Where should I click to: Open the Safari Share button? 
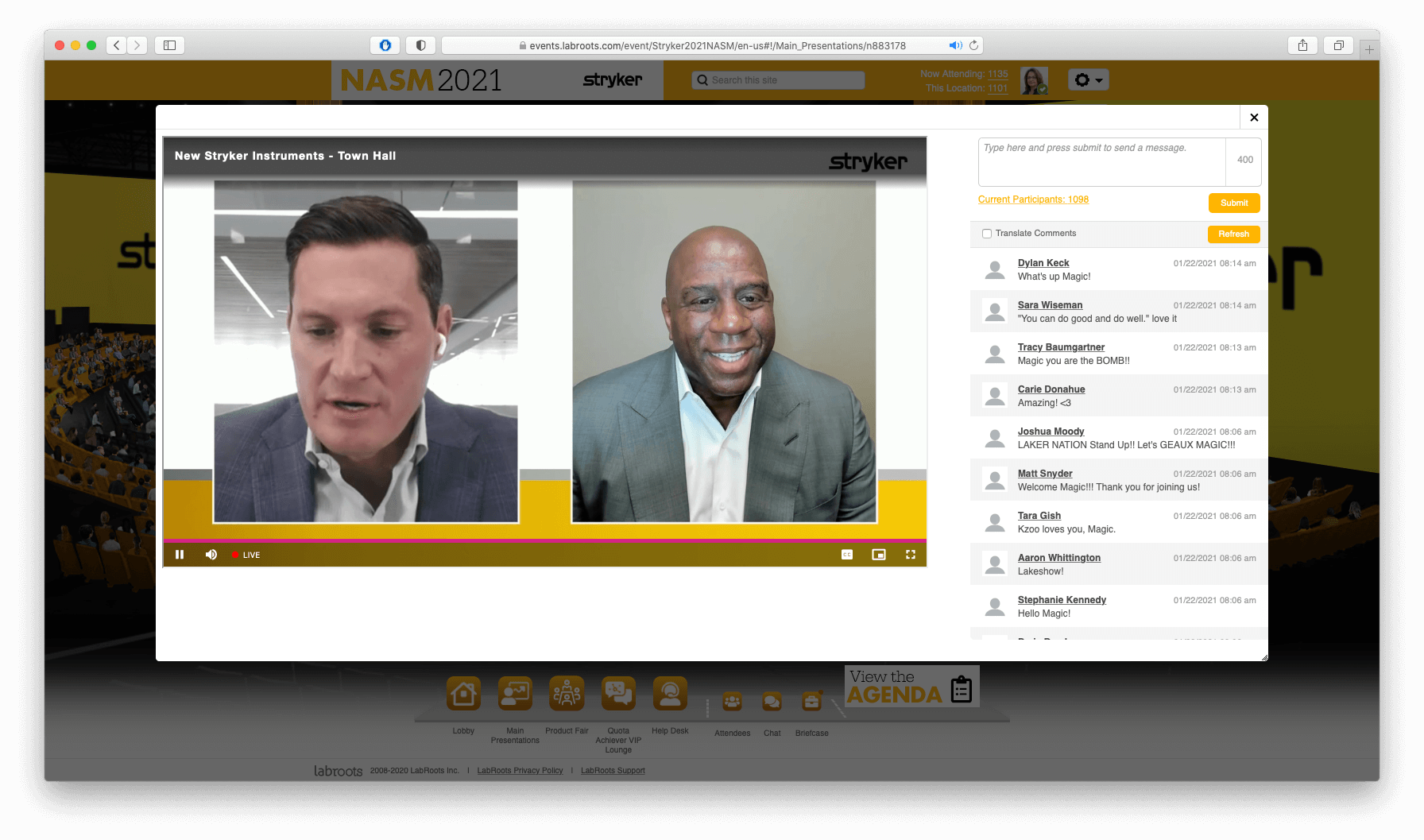point(1302,45)
